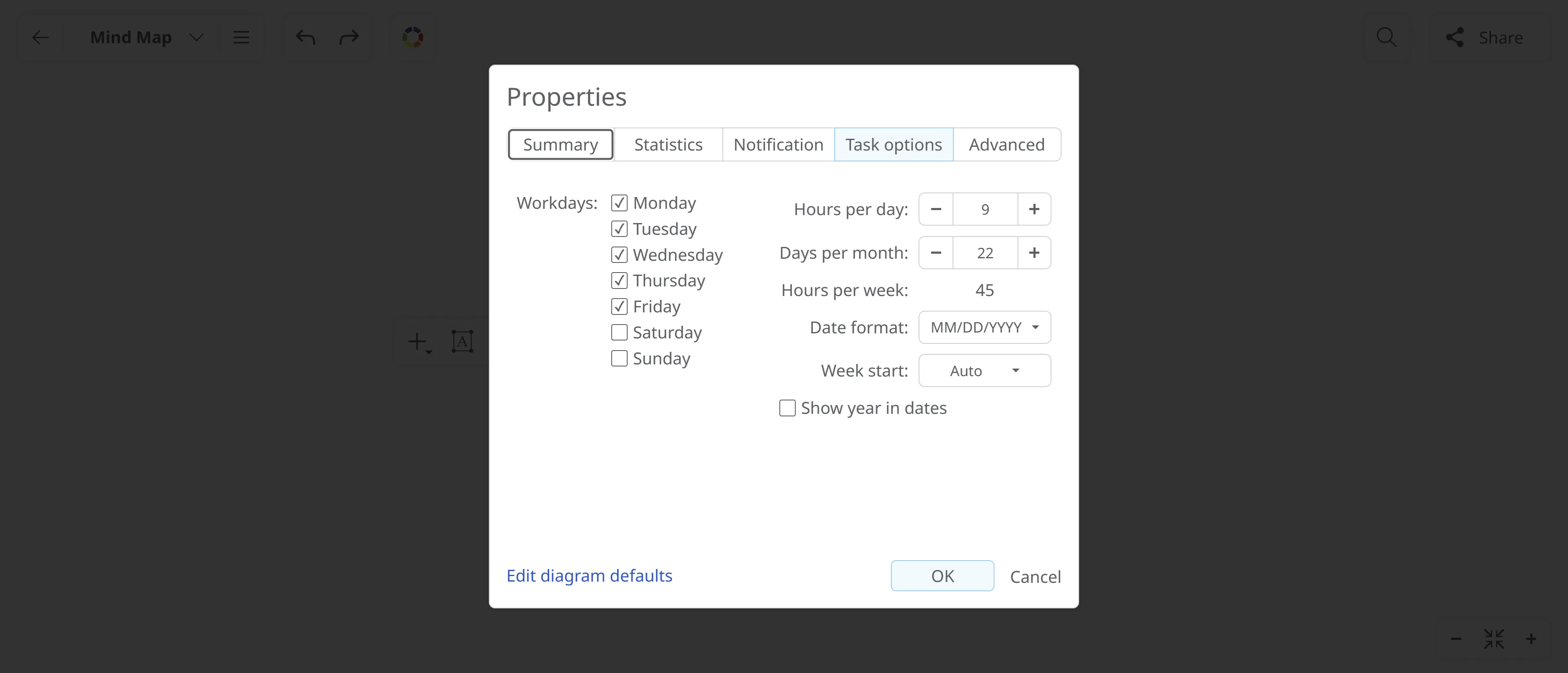Open the hamburger menu icon
The image size is (1568, 673).
tap(241, 38)
